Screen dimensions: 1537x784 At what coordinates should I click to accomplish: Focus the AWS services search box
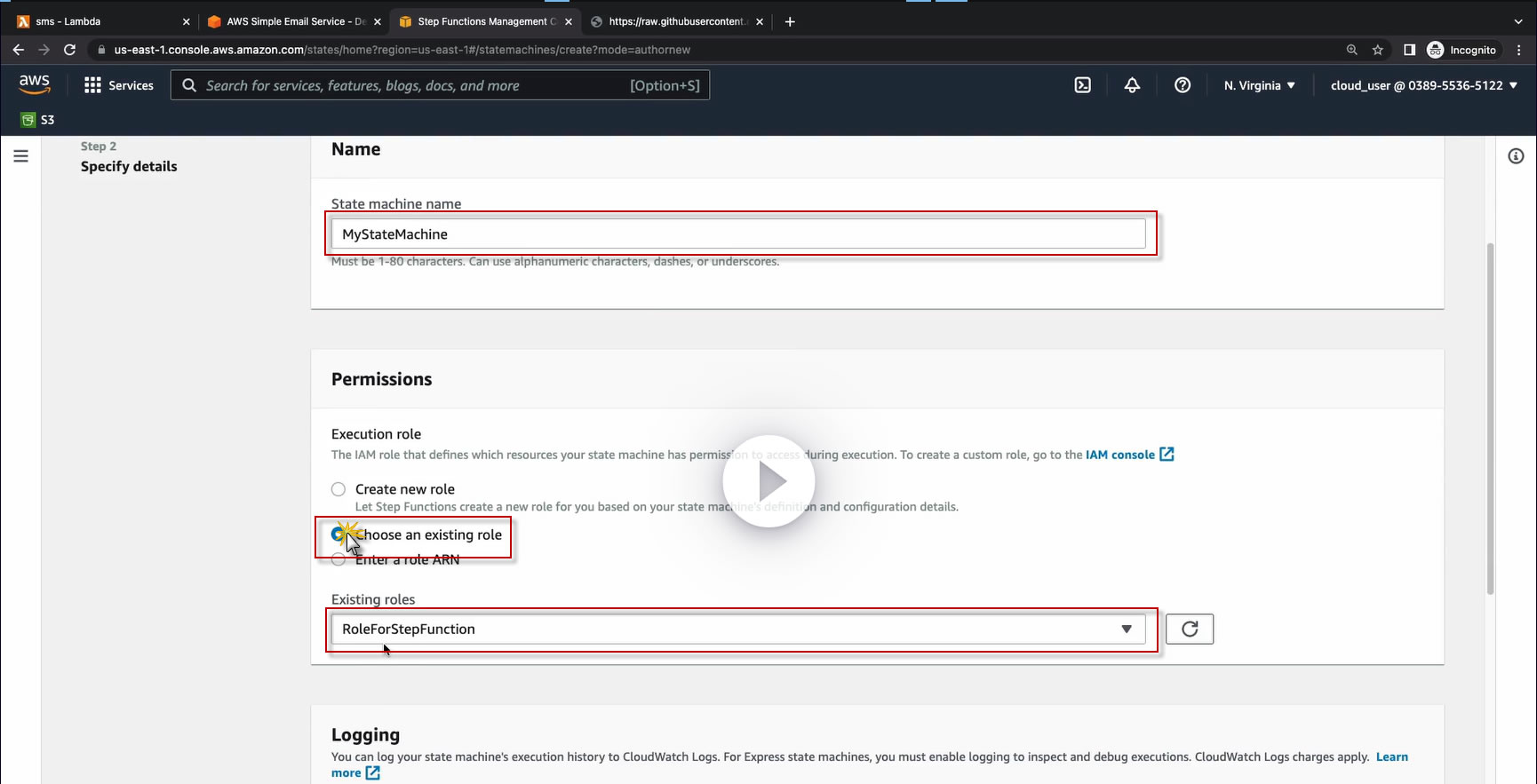(440, 85)
